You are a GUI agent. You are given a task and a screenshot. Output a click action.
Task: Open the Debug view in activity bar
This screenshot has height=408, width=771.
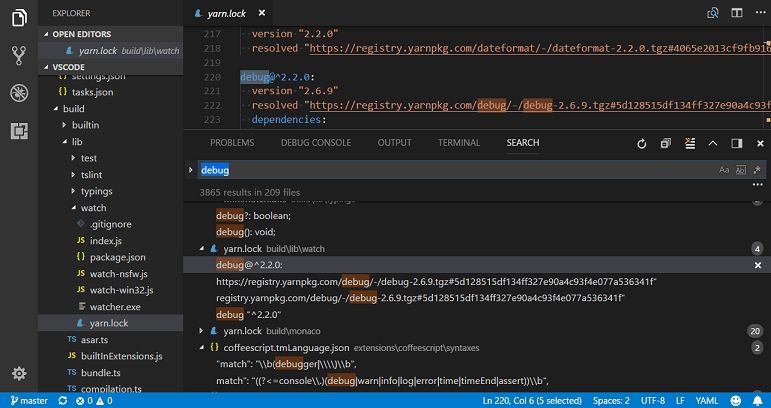click(19, 93)
